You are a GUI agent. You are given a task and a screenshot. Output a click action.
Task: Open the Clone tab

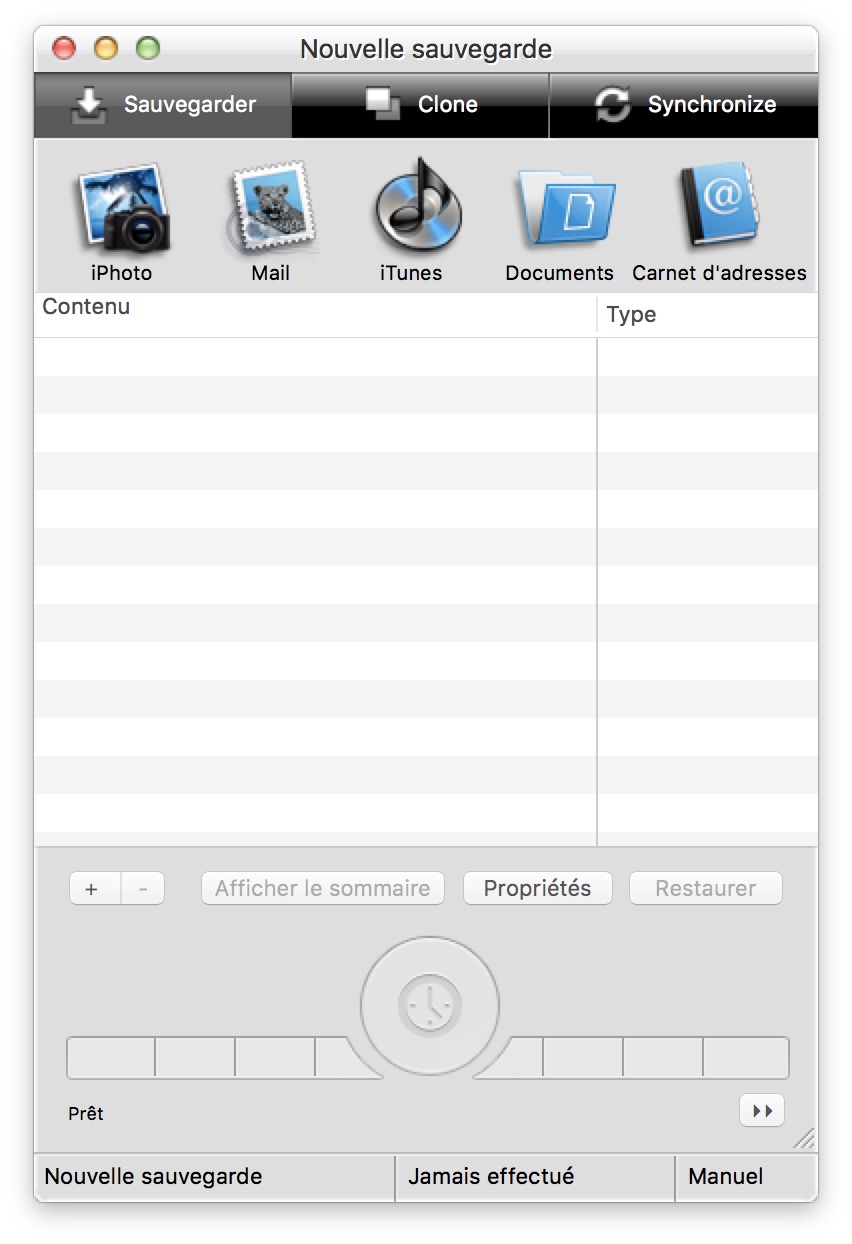tap(421, 105)
